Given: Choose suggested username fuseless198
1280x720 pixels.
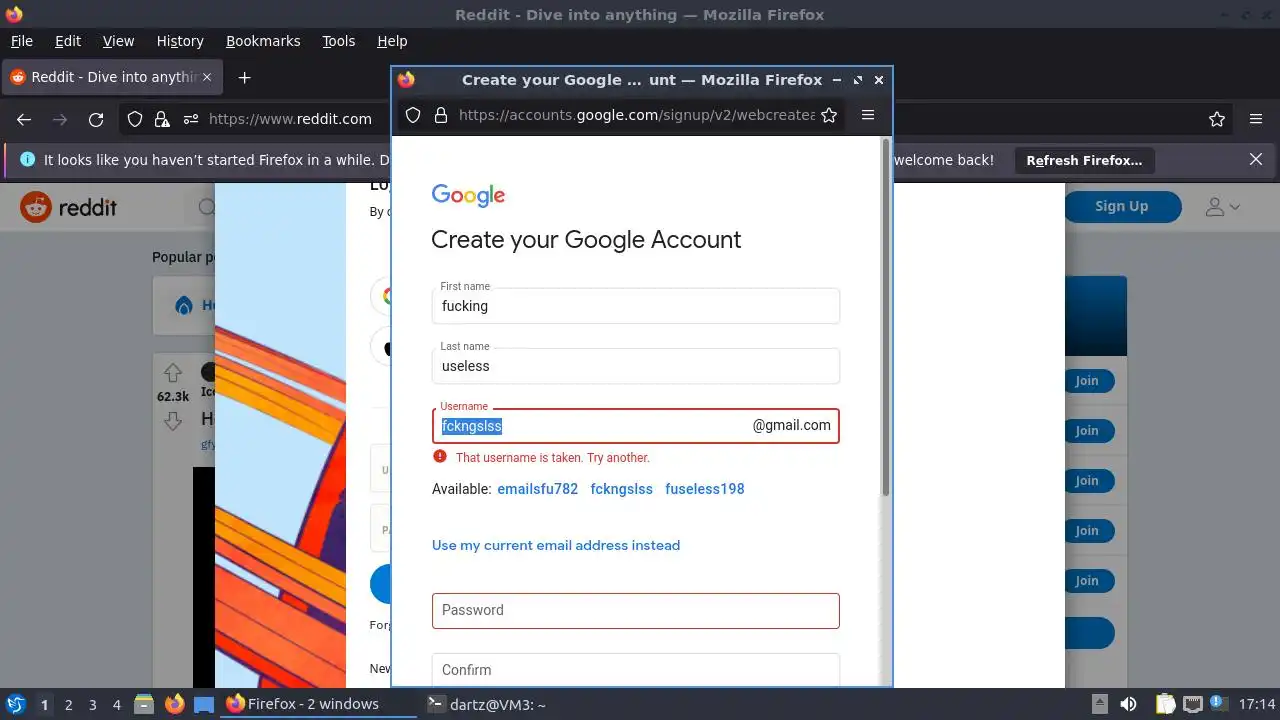Looking at the screenshot, I should pos(704,489).
